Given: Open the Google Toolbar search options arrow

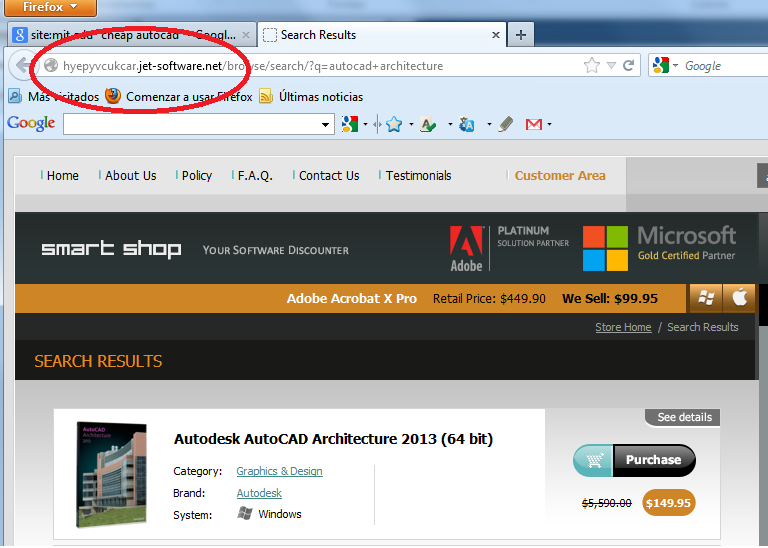Looking at the screenshot, I should click(365, 124).
